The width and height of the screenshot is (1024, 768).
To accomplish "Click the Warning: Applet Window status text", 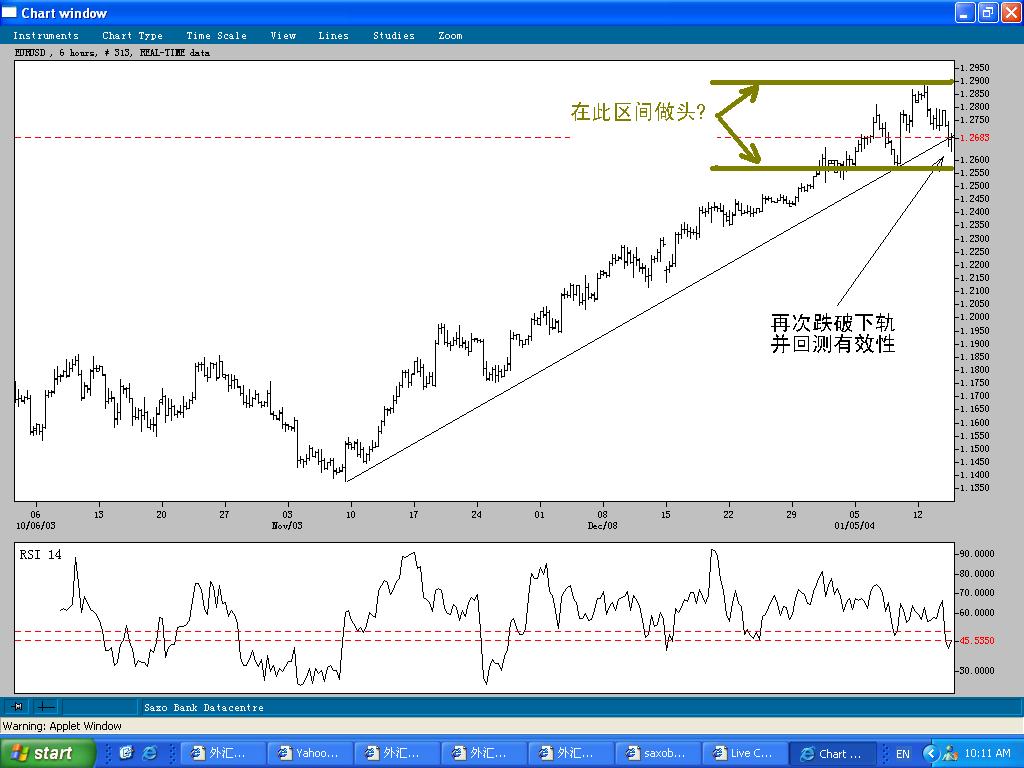I will [62, 726].
